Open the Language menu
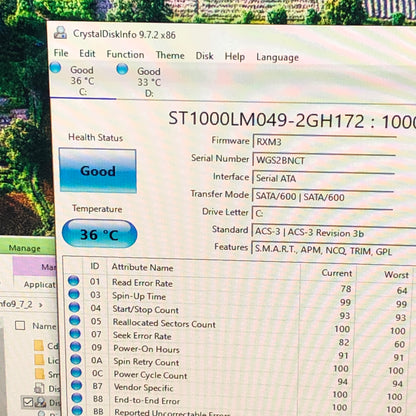The width and height of the screenshot is (416, 416). coord(277,57)
